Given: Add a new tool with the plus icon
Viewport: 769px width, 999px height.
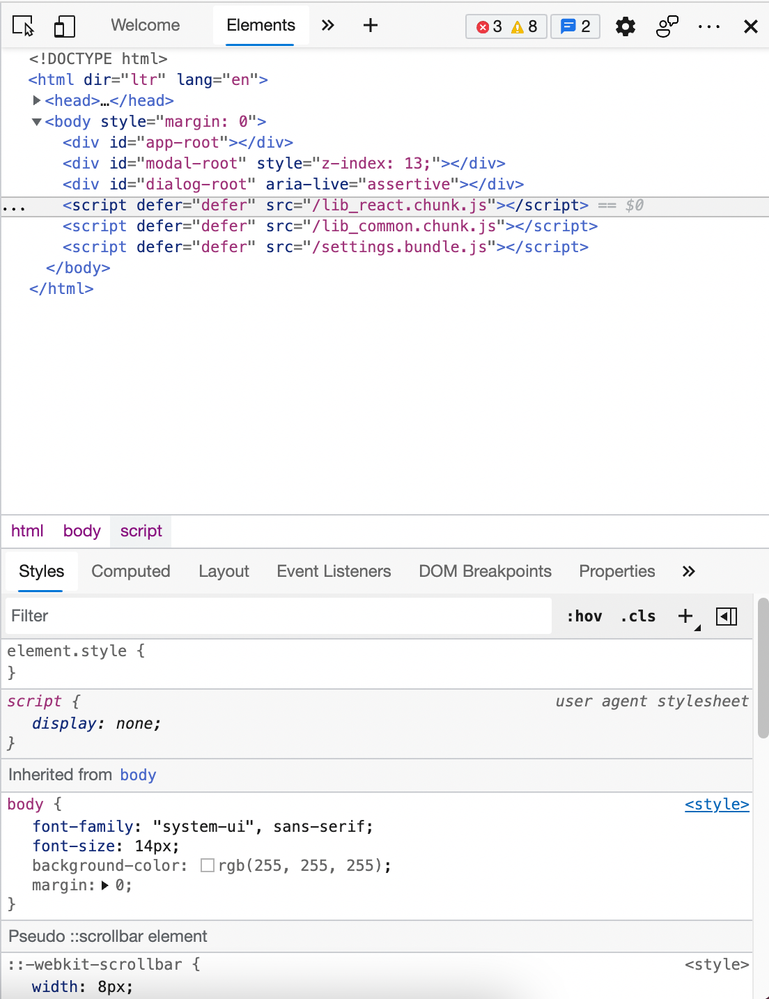Looking at the screenshot, I should (370, 25).
